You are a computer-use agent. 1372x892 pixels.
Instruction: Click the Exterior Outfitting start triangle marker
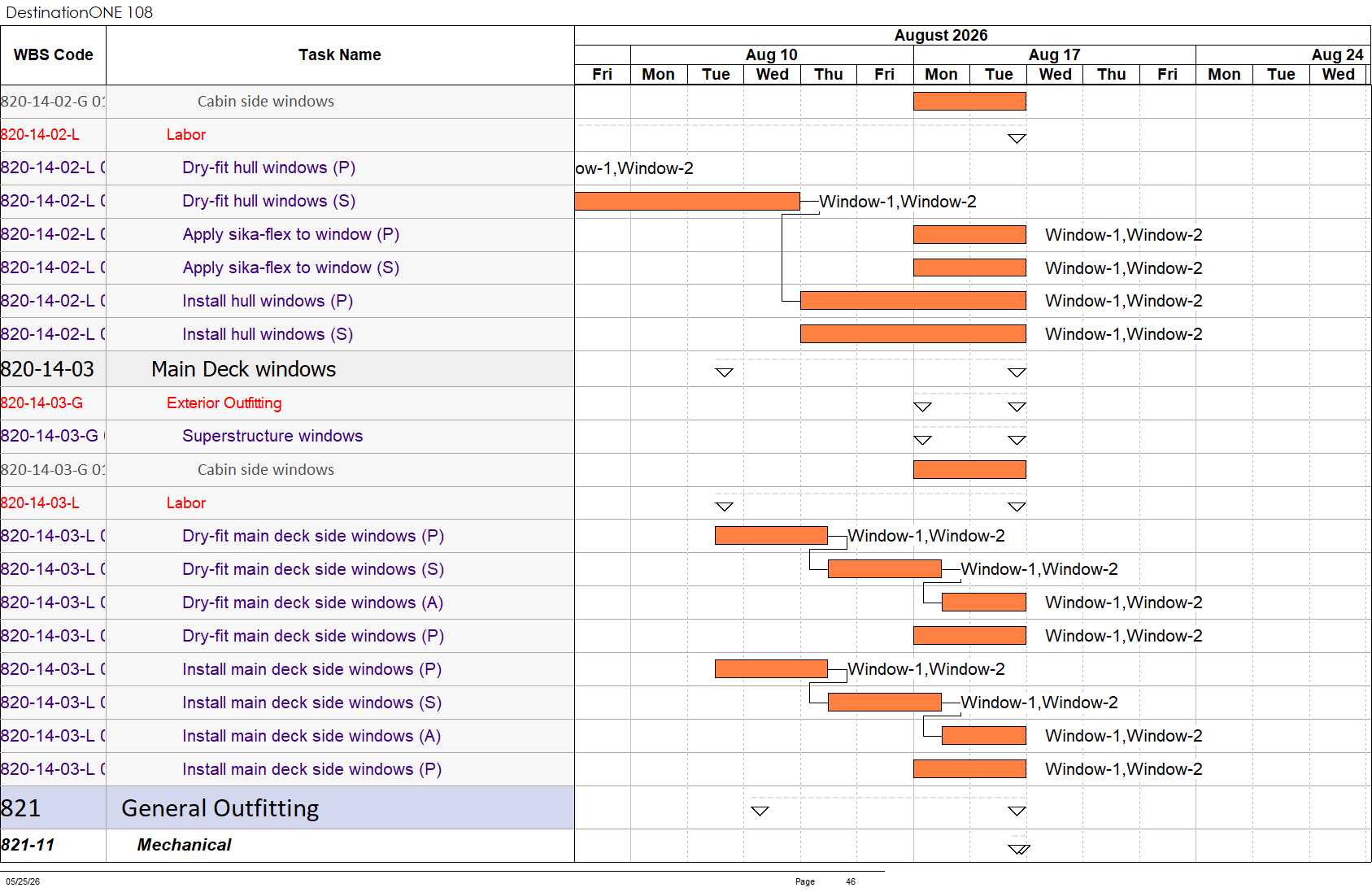pyautogui.click(x=922, y=407)
